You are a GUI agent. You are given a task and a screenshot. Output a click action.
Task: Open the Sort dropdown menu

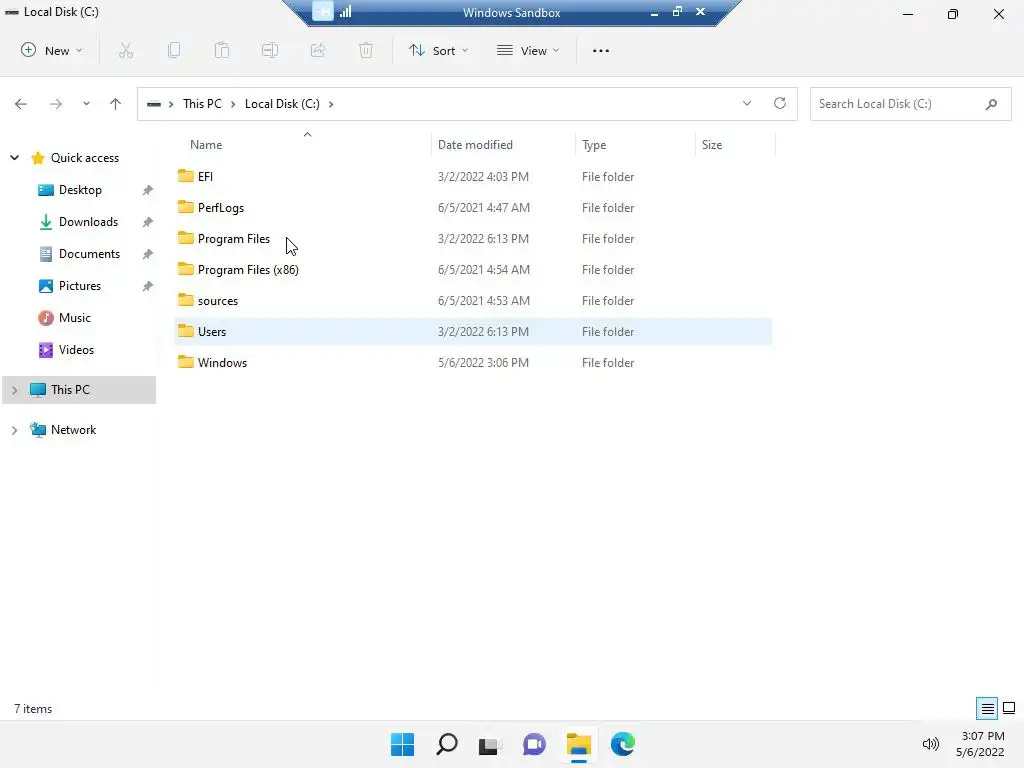tap(439, 50)
